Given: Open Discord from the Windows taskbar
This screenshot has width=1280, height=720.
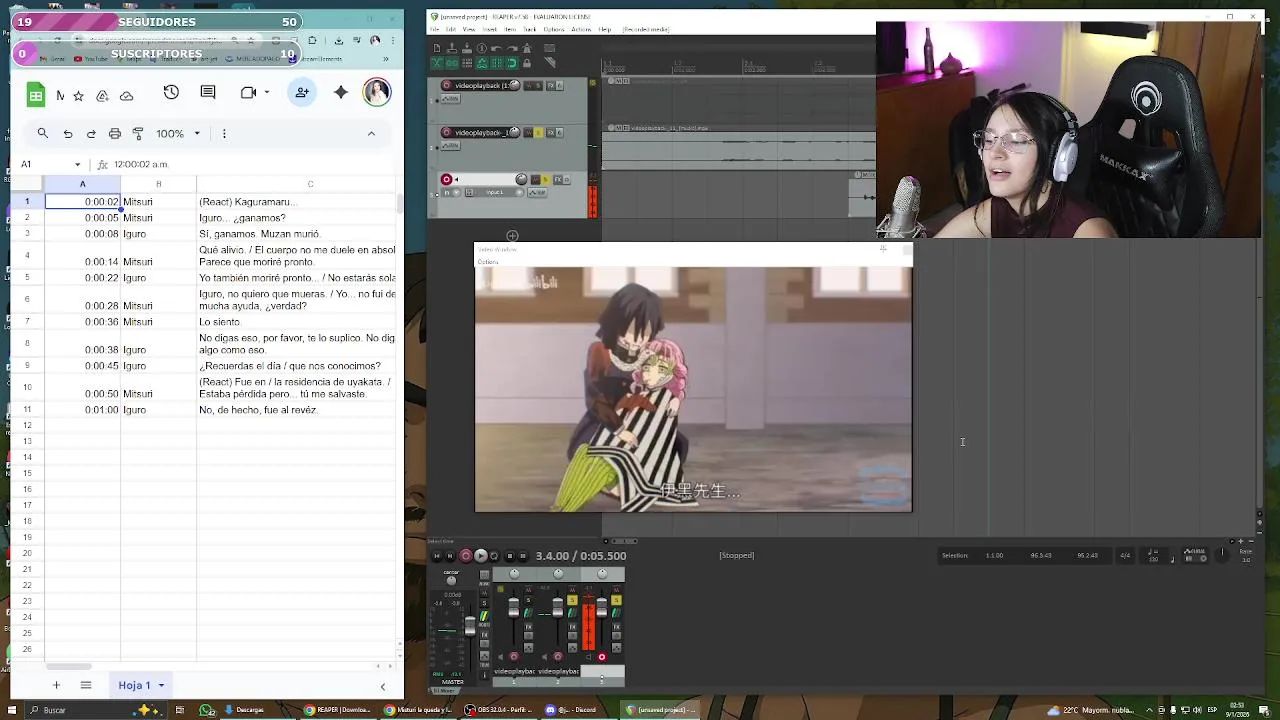Looking at the screenshot, I should (571, 710).
